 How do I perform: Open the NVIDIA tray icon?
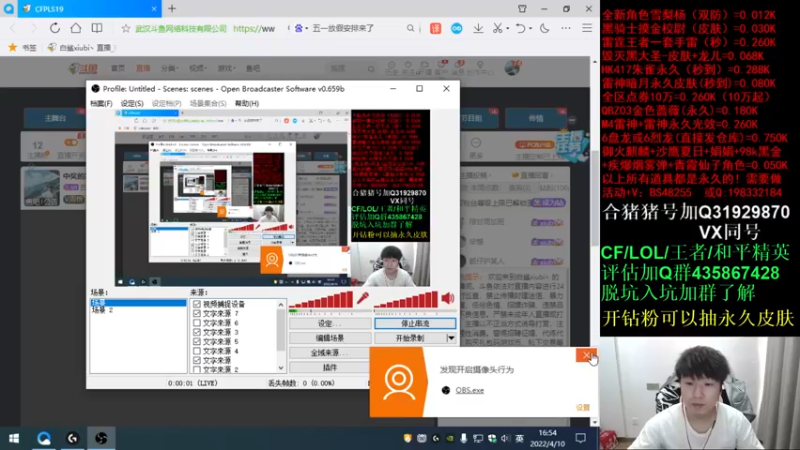click(449, 438)
